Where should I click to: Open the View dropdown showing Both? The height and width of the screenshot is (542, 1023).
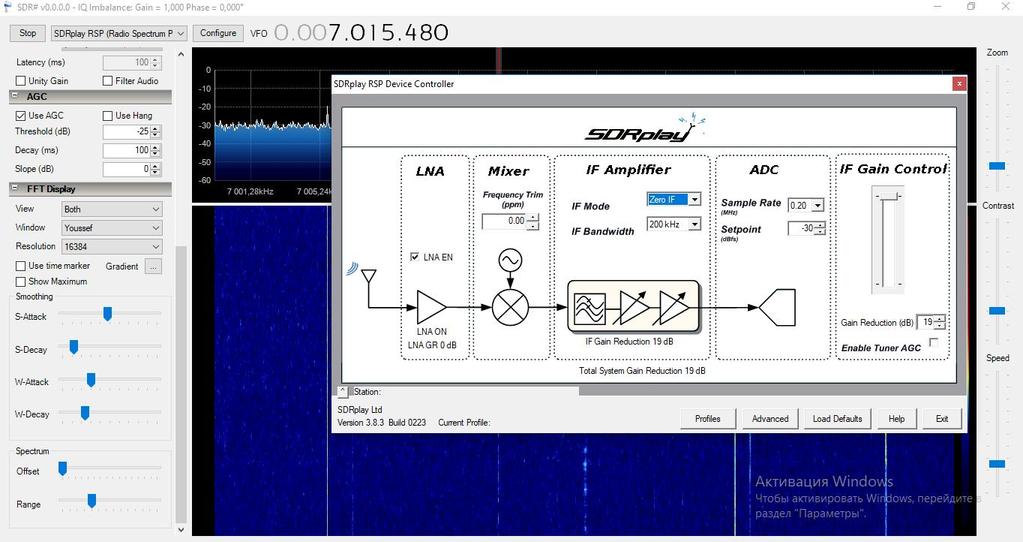click(x=112, y=209)
